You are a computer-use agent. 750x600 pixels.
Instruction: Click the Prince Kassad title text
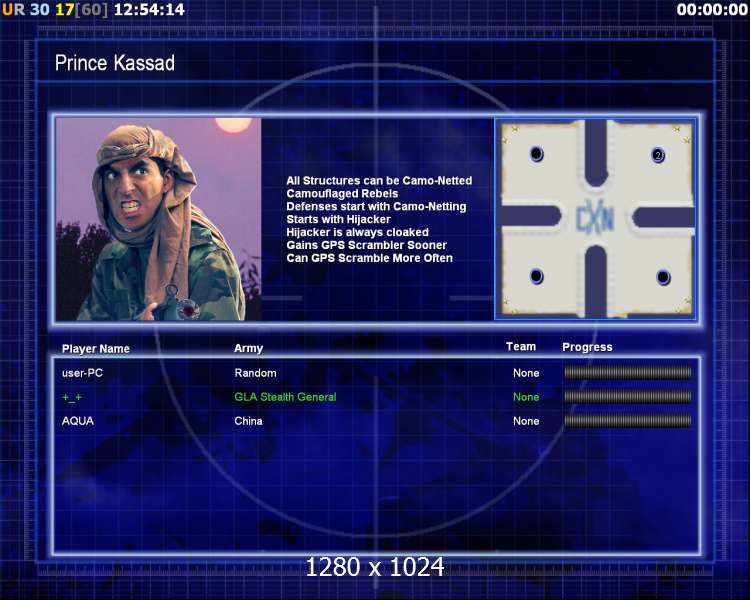click(x=115, y=63)
